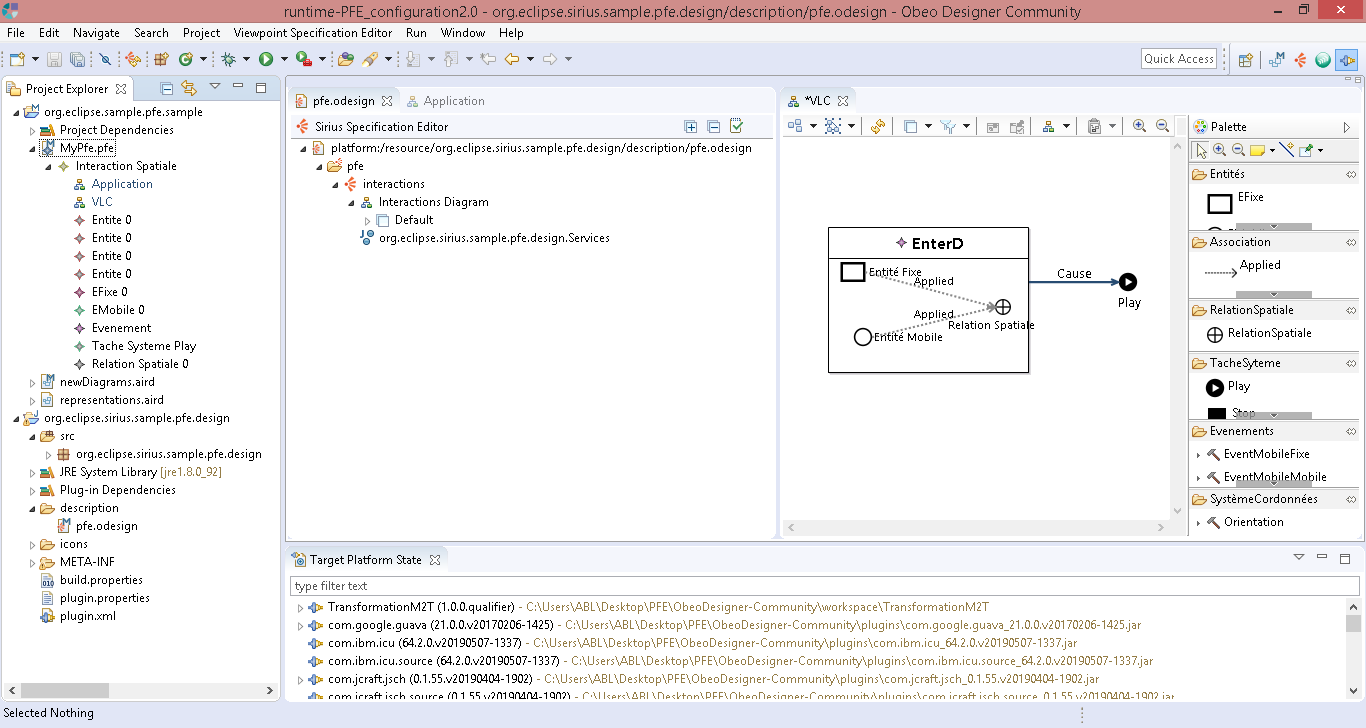Viewport: 1366px width, 728px height.
Task: Select the pfe.odesign editor tab
Action: click(343, 101)
